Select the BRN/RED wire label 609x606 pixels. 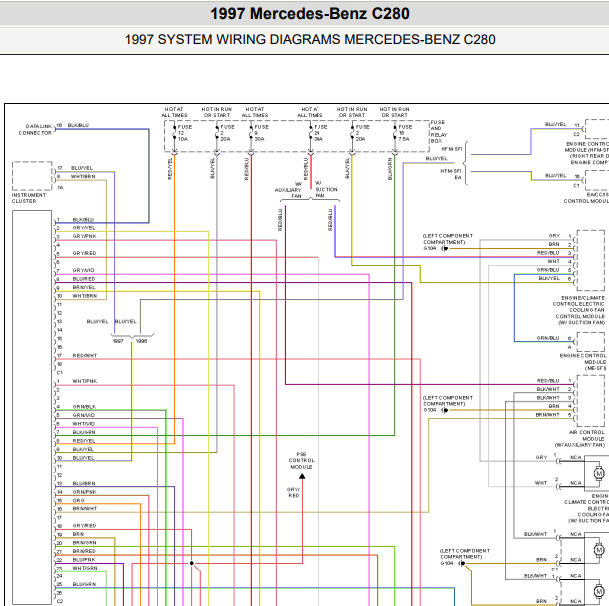[84, 551]
